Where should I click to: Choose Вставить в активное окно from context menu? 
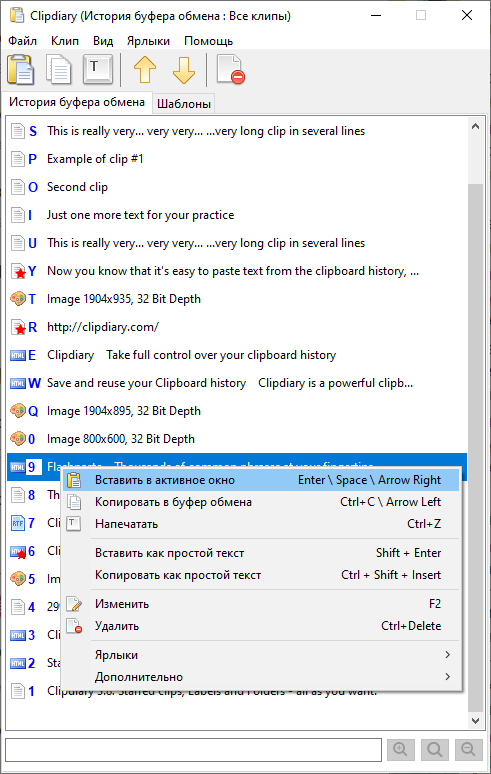click(x=262, y=480)
